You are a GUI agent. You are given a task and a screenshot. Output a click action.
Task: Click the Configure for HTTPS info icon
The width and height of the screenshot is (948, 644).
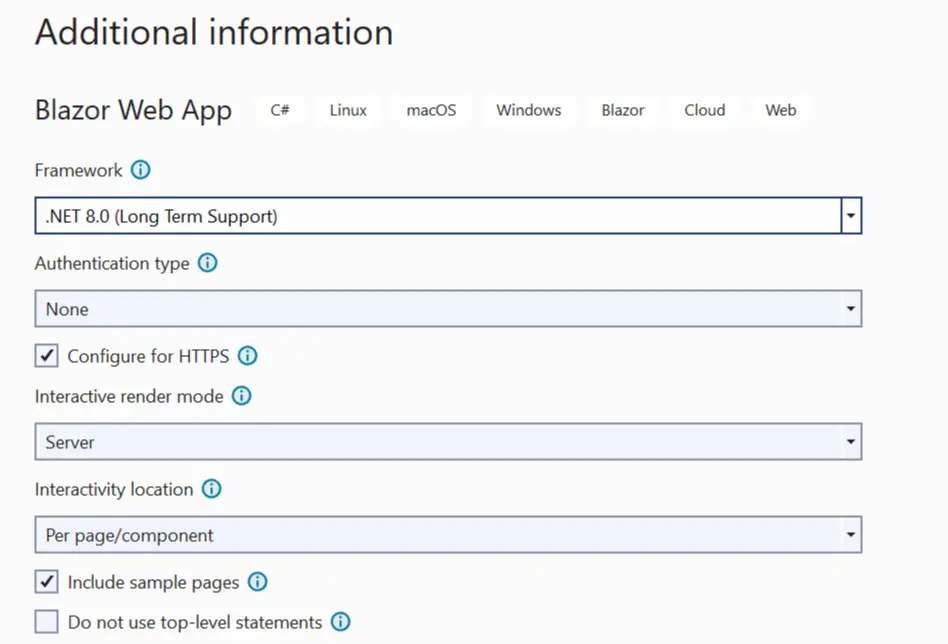click(247, 356)
